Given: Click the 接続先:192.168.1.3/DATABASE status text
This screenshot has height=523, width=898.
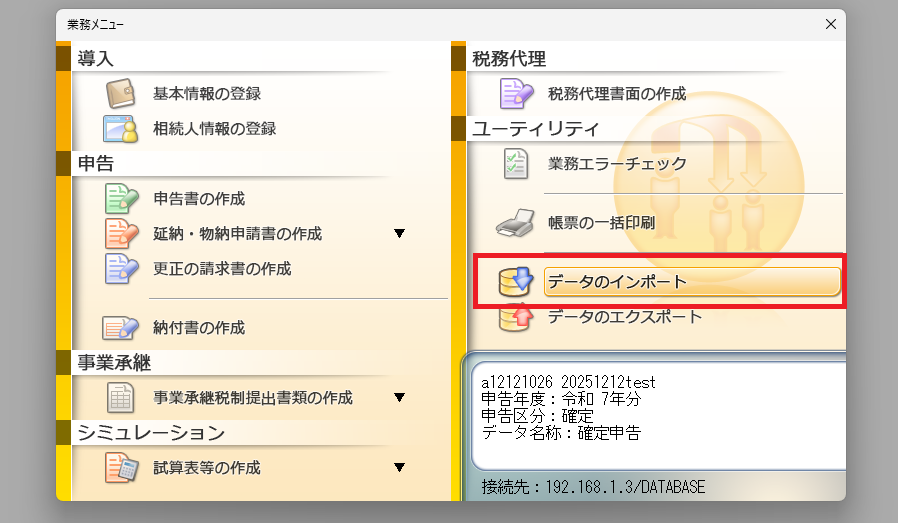Looking at the screenshot, I should [x=593, y=487].
